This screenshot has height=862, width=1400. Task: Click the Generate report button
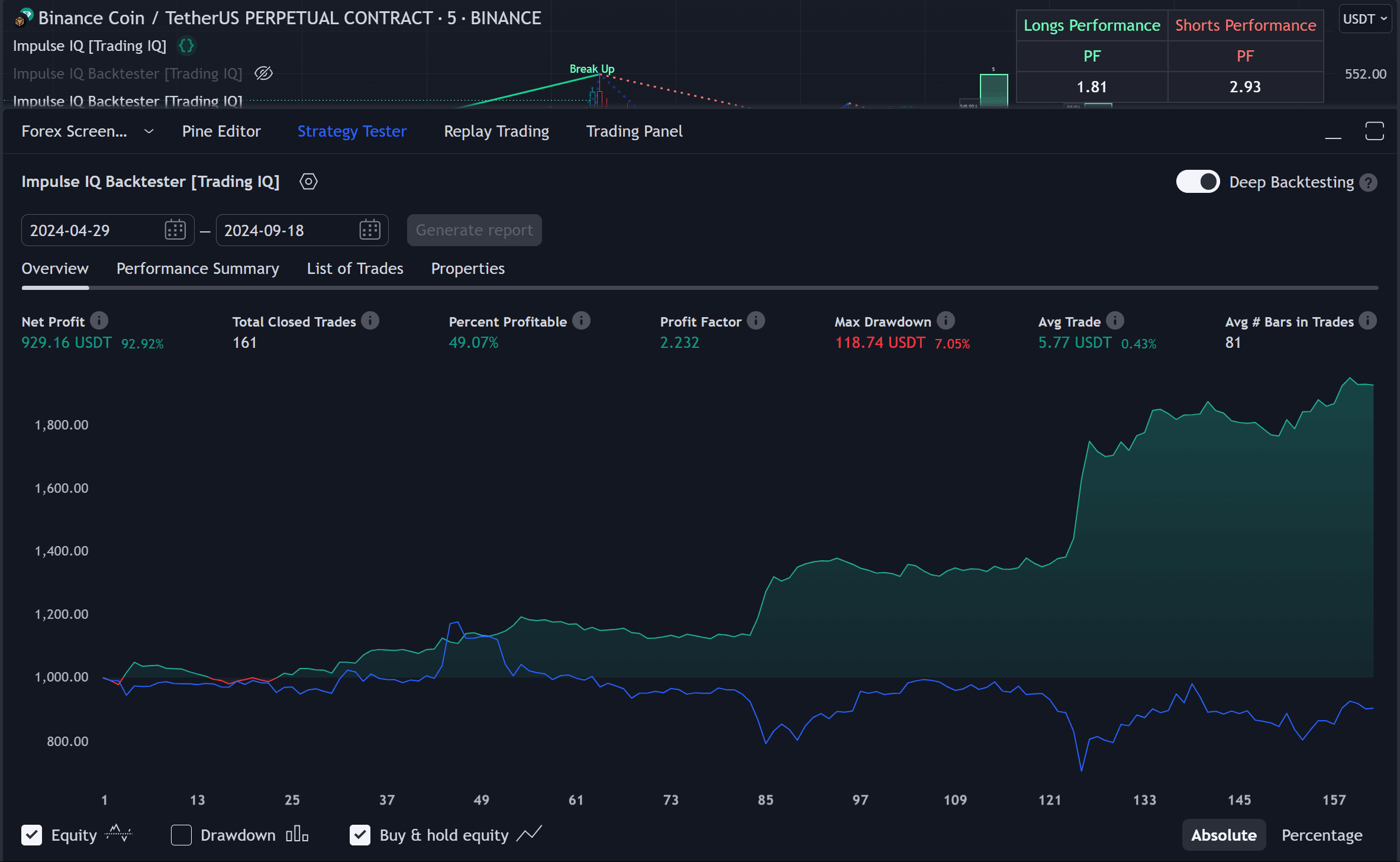point(474,230)
